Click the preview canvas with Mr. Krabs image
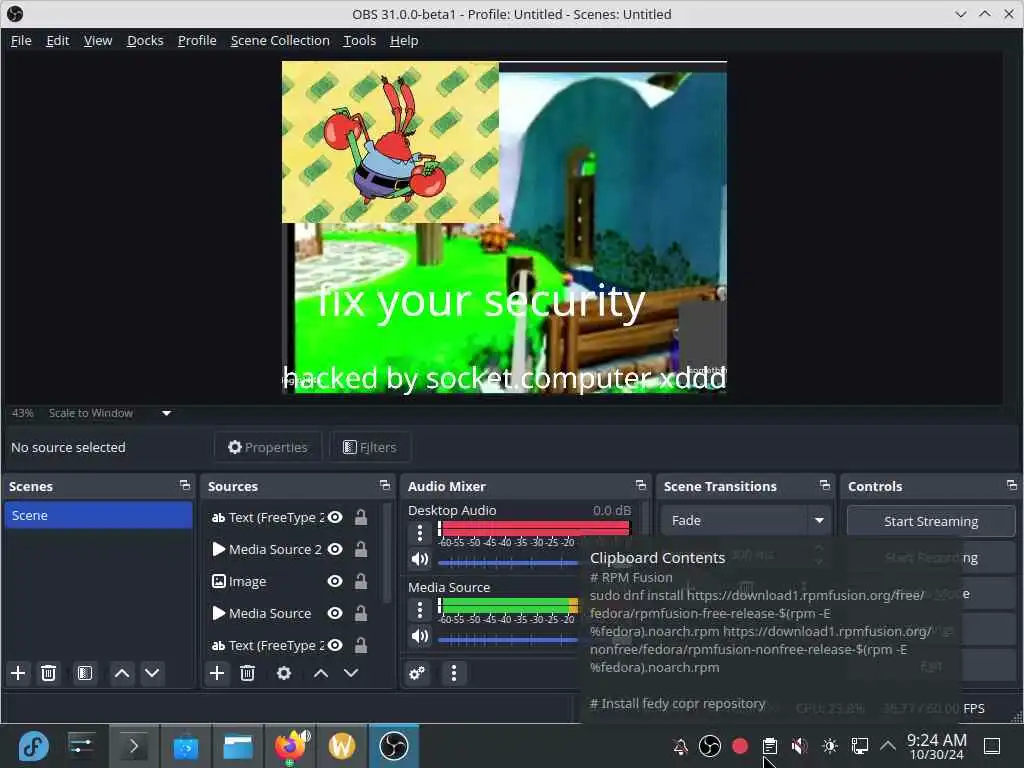 [391, 142]
